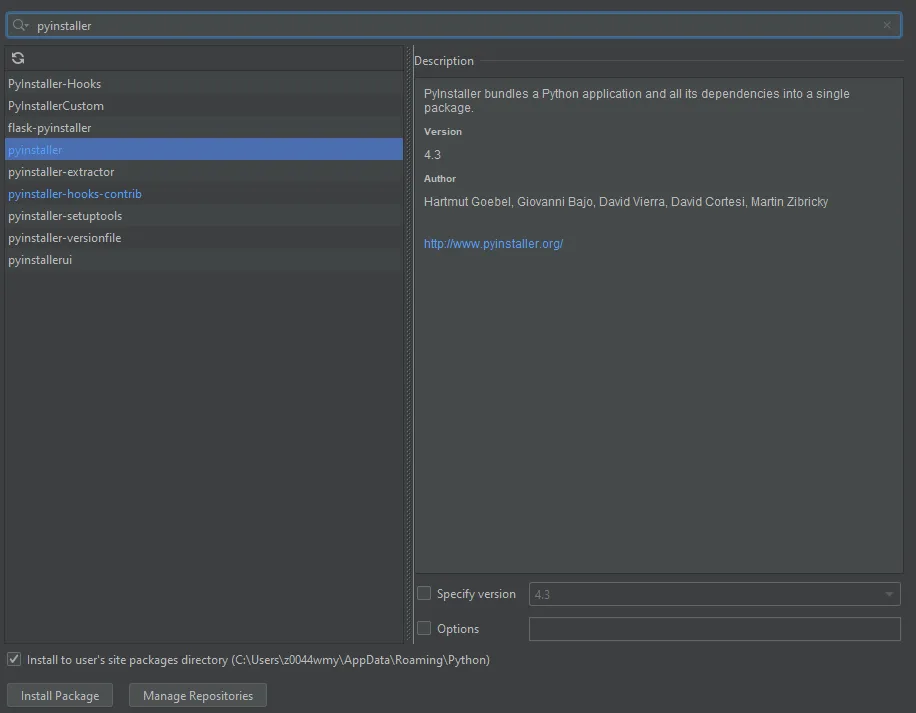Reload the package list with refresh icon
Image resolution: width=916 pixels, height=713 pixels.
[18, 58]
